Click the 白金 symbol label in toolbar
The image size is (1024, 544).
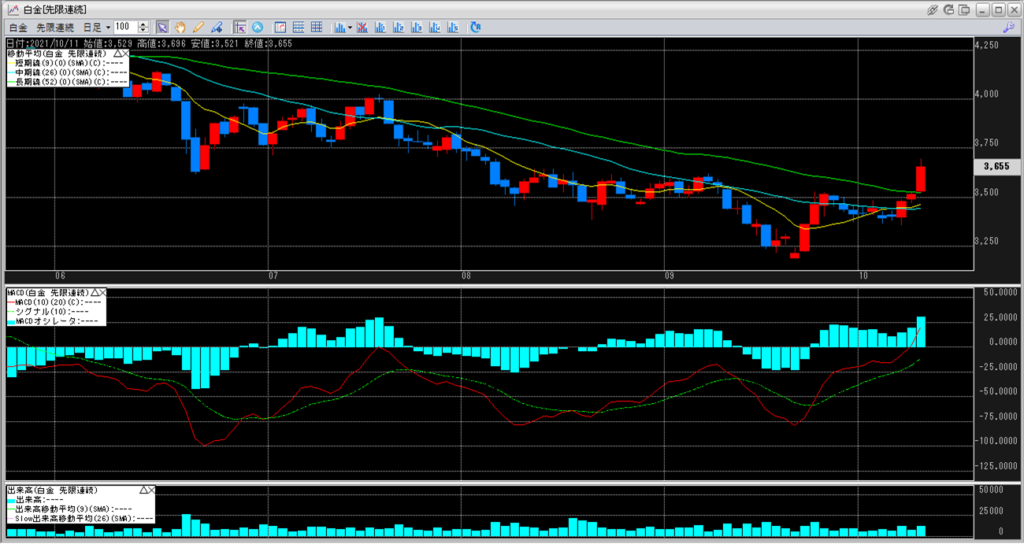(x=17, y=26)
